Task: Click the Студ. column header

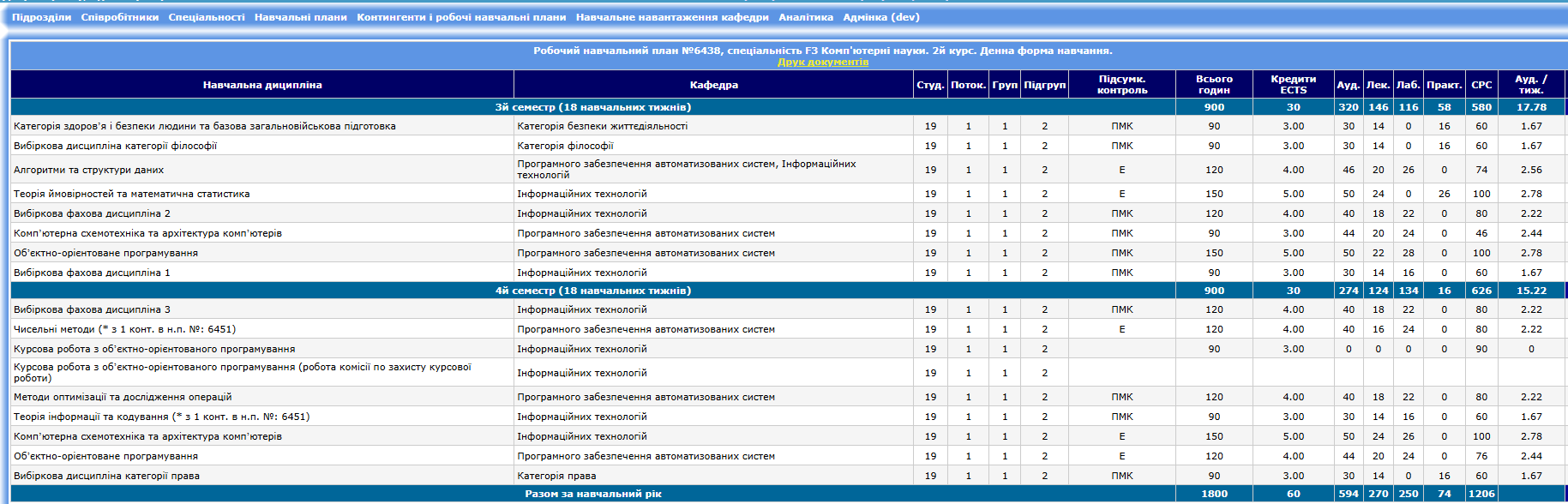Action: pyautogui.click(x=930, y=85)
